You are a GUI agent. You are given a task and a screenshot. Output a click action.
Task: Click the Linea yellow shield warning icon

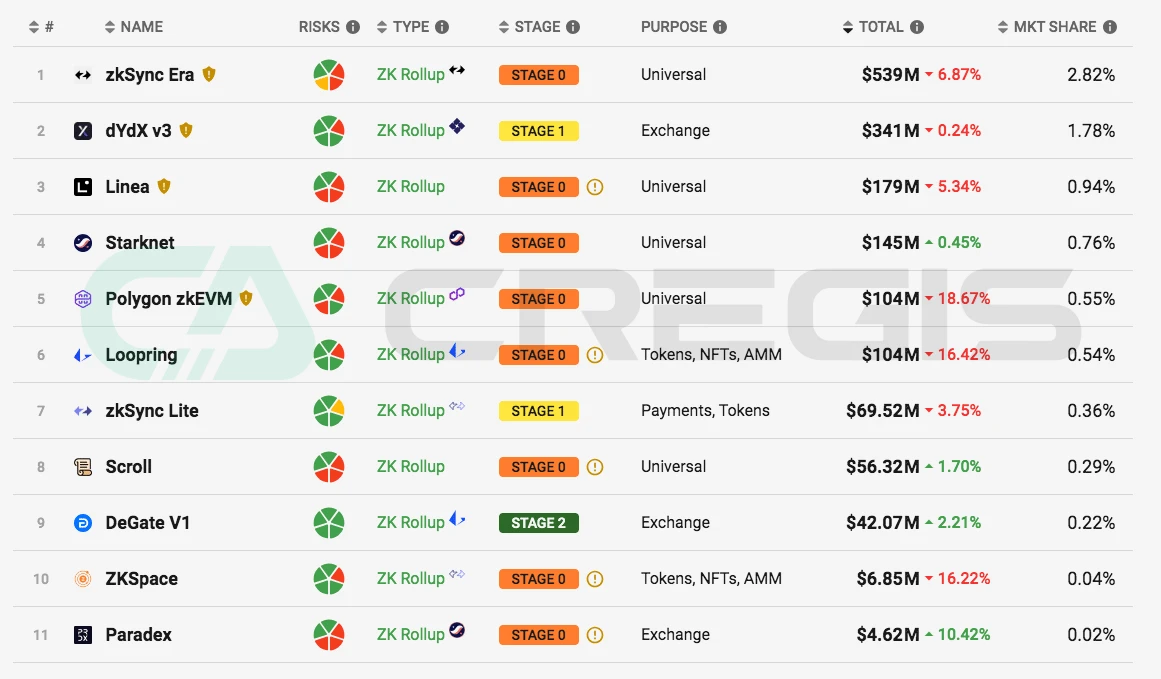[164, 186]
